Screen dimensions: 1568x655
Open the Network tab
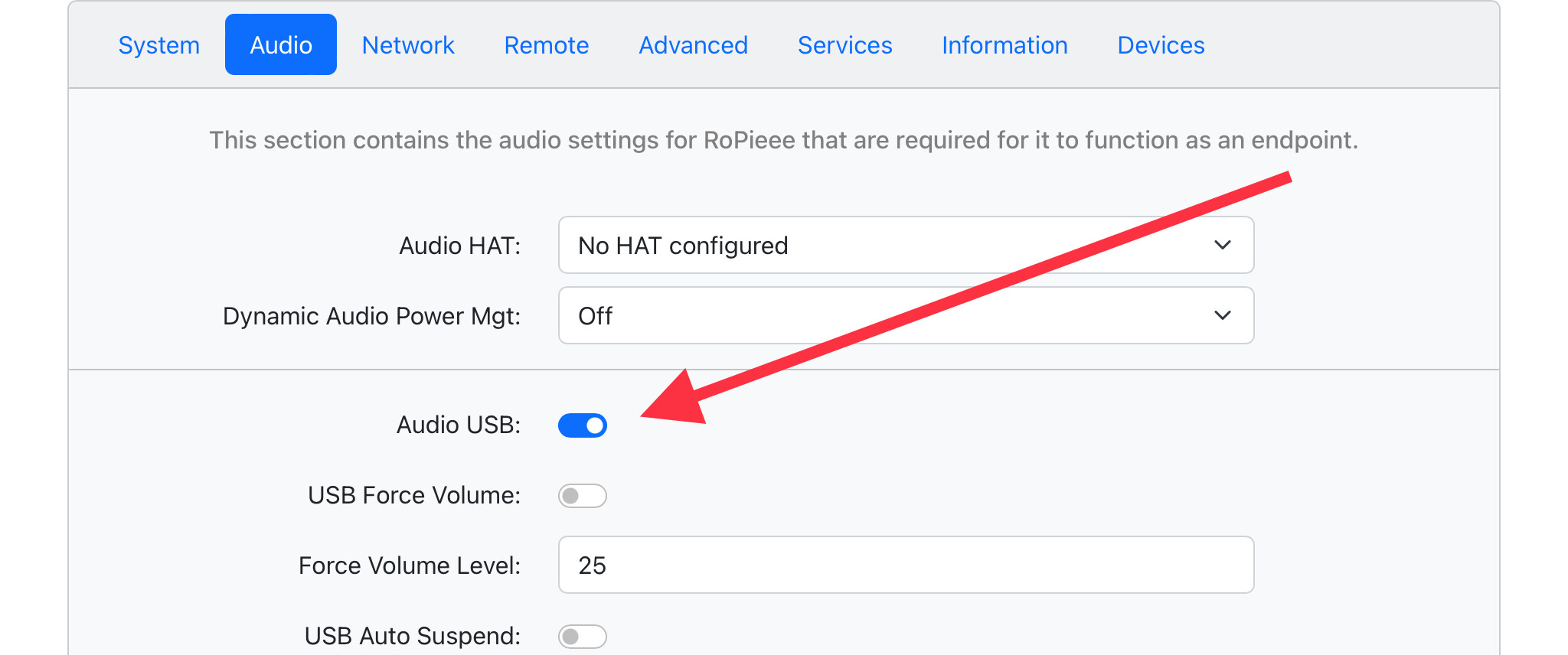408,45
